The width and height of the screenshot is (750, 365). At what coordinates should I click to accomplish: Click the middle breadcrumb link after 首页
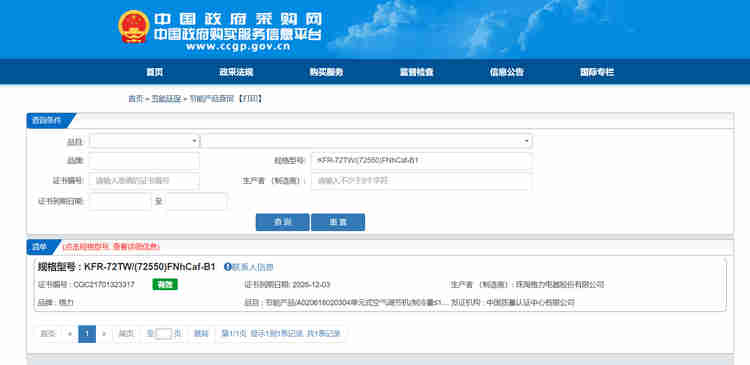click(166, 99)
